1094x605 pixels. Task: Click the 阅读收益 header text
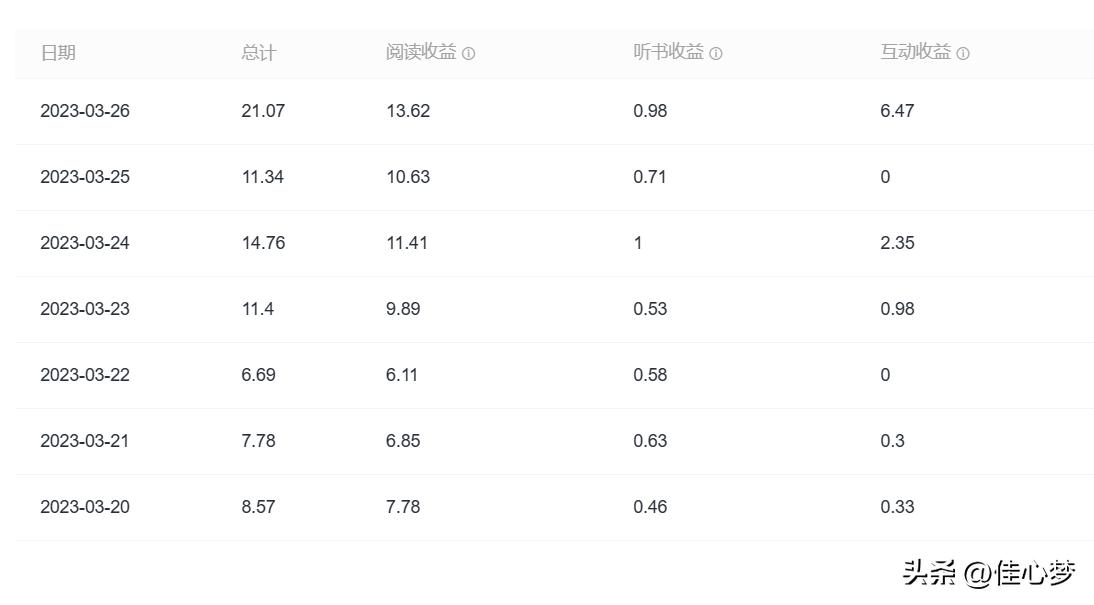point(421,53)
